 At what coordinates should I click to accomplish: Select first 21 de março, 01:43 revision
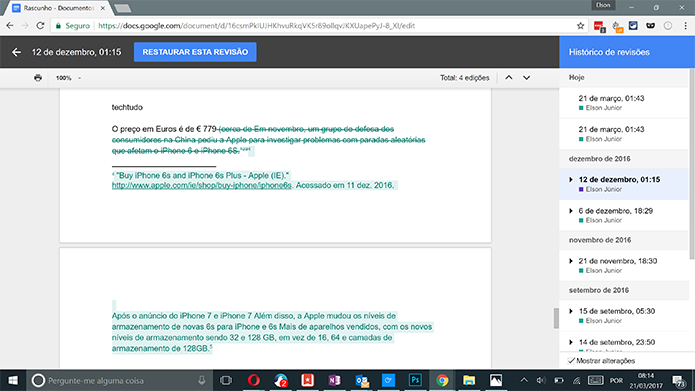(x=624, y=103)
